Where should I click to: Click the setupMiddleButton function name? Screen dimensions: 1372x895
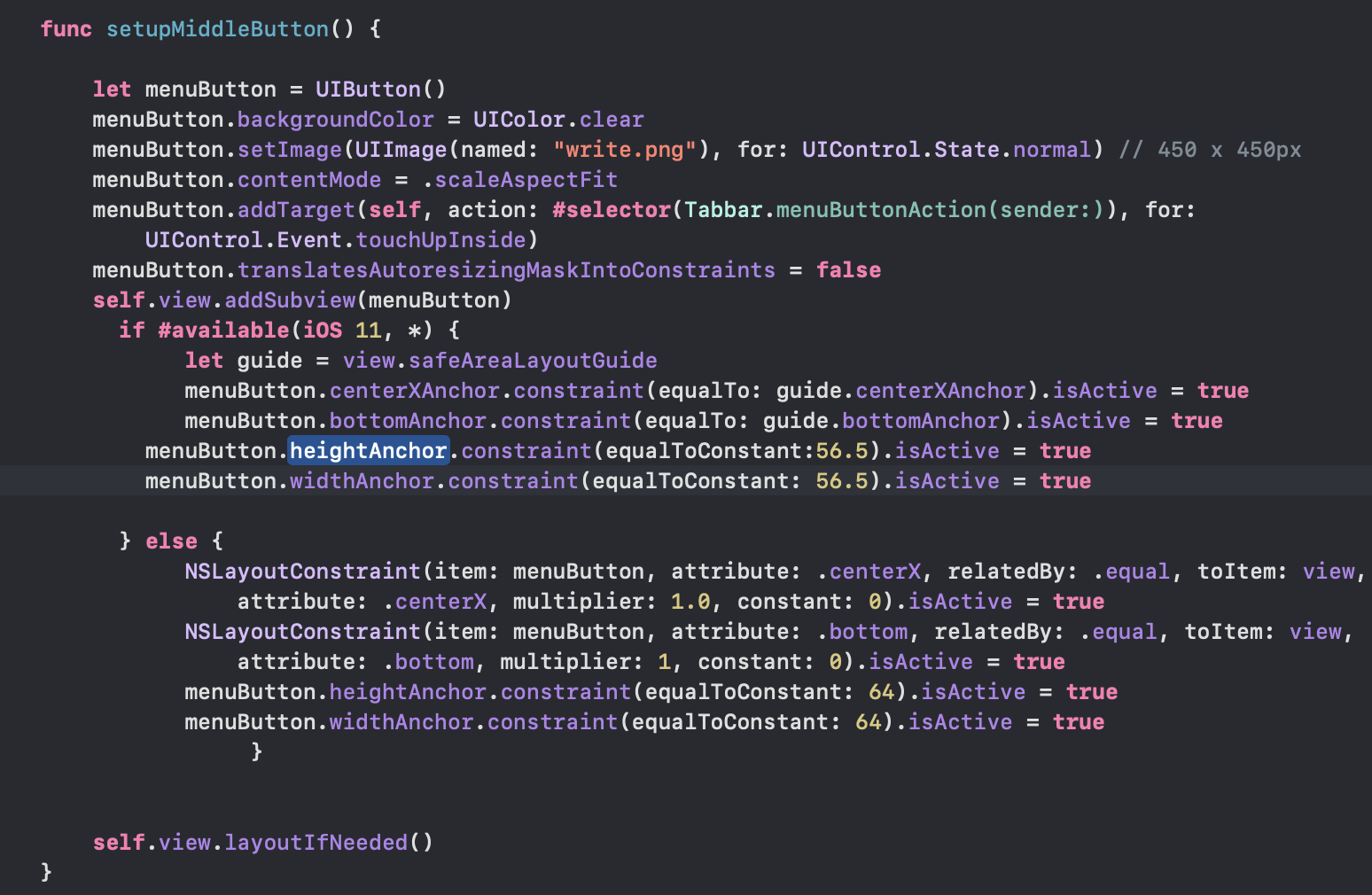(217, 29)
